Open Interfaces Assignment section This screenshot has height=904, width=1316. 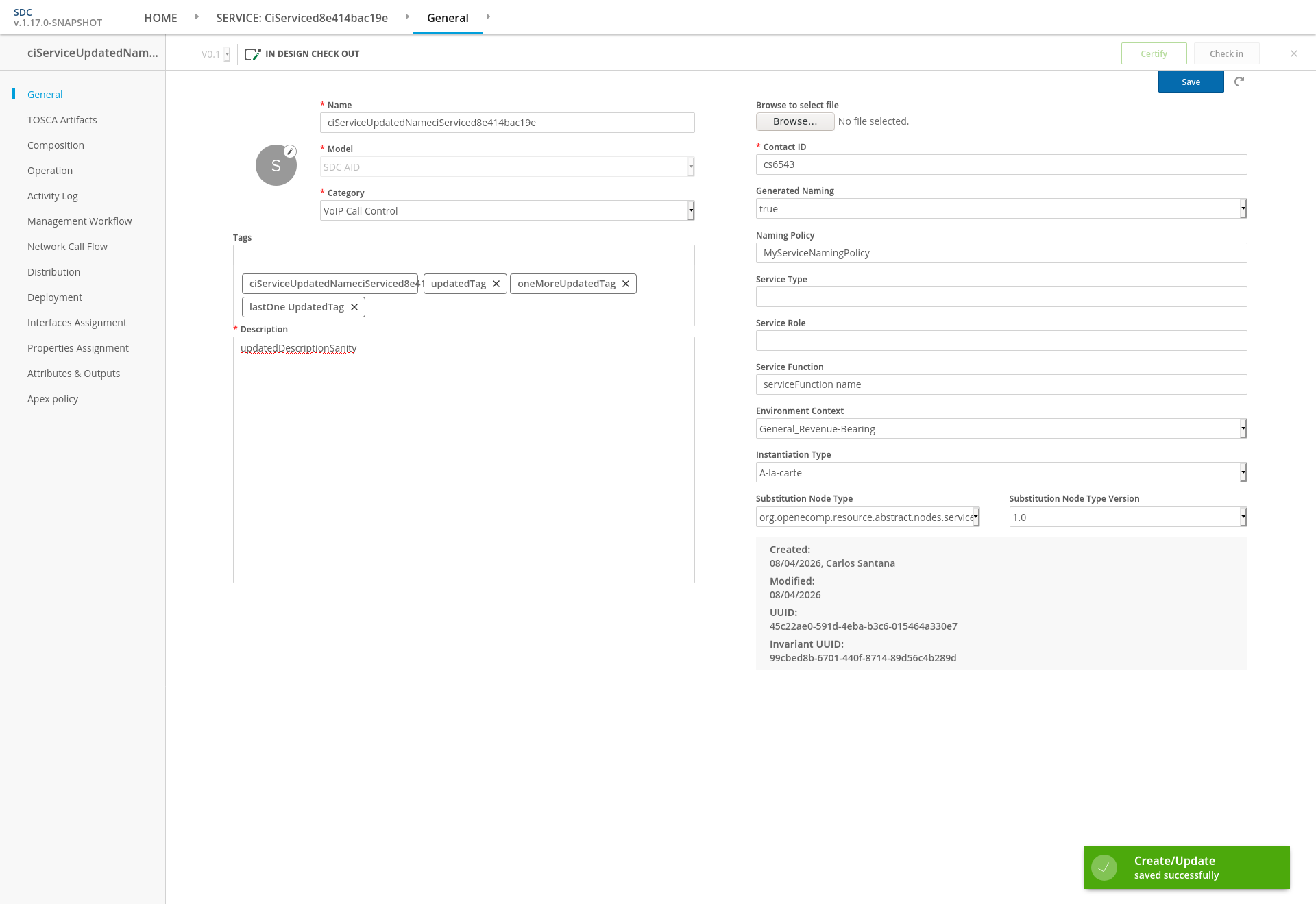tap(77, 323)
